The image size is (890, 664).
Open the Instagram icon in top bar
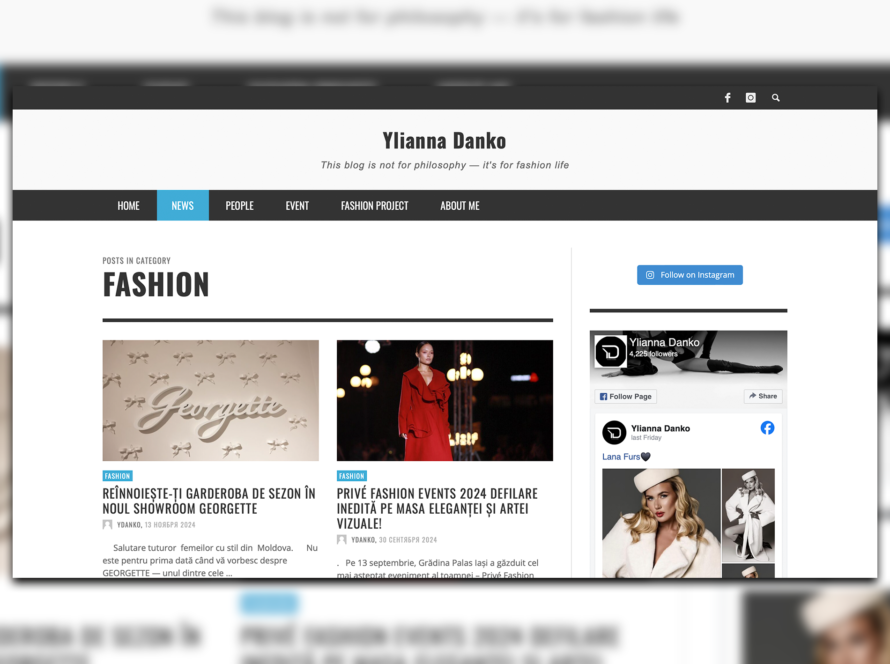click(x=751, y=98)
